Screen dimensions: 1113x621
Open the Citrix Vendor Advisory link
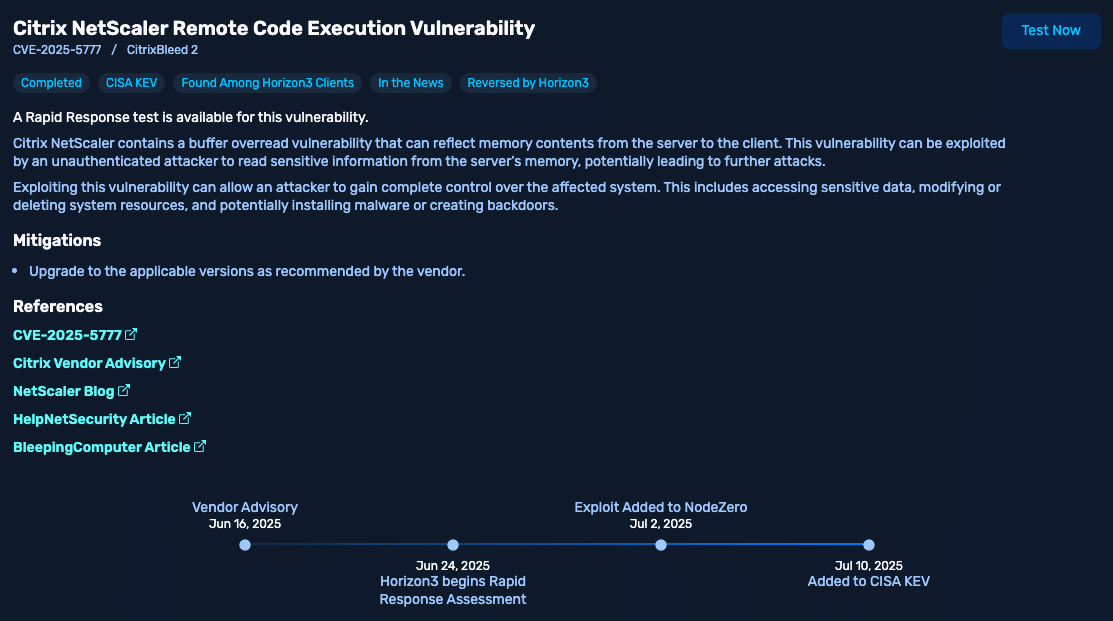pyautogui.click(x=89, y=363)
